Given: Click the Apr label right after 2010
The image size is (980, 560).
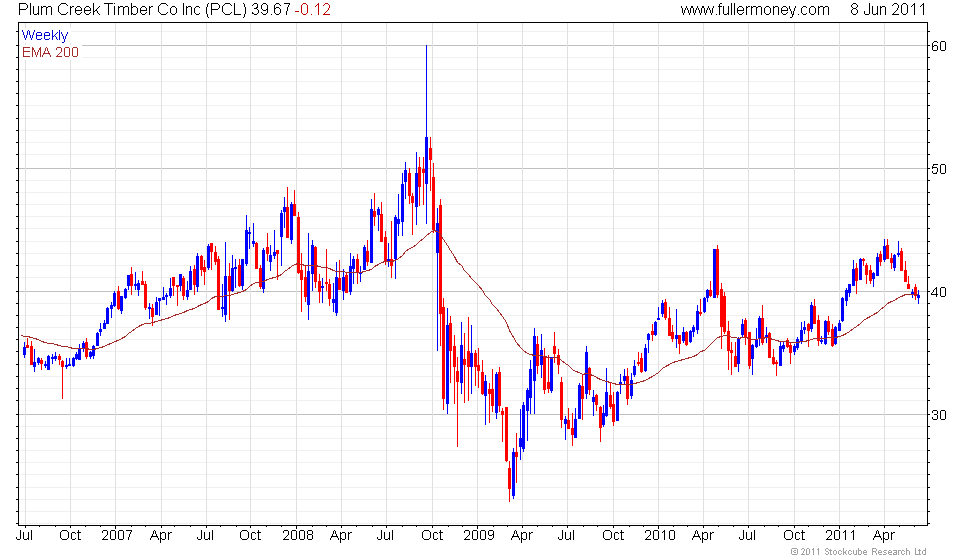Looking at the screenshot, I should point(703,536).
